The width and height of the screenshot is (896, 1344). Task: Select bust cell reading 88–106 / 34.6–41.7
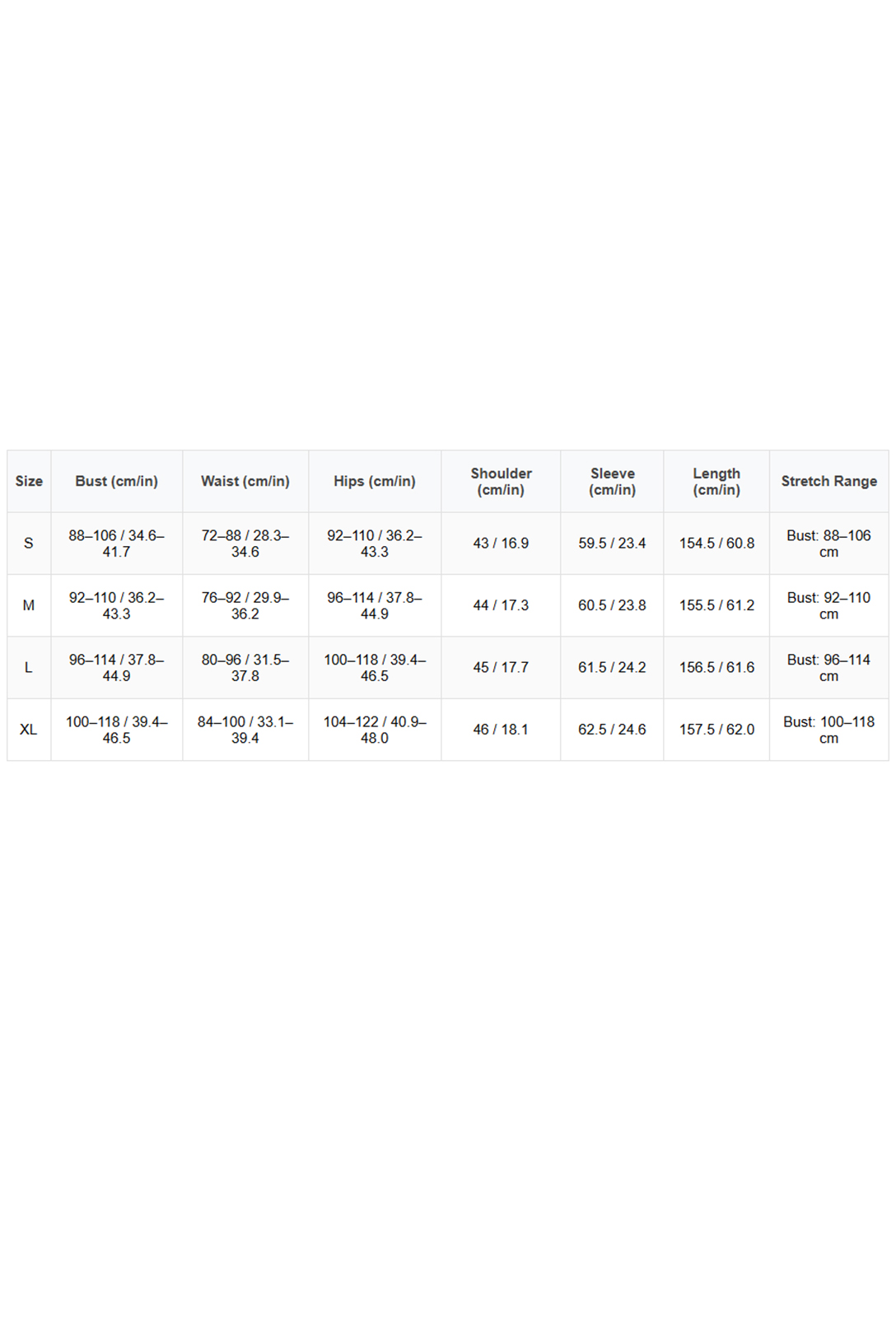click(116, 544)
